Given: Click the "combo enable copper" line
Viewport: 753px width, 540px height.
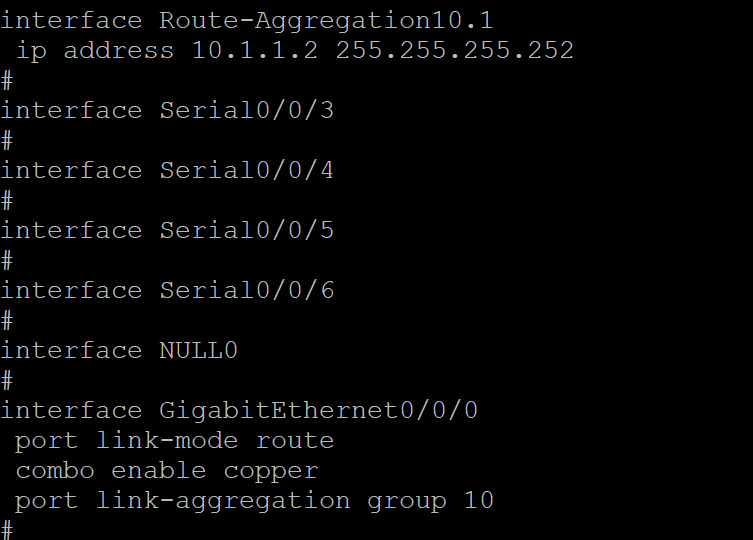Looking at the screenshot, I should point(166,470).
